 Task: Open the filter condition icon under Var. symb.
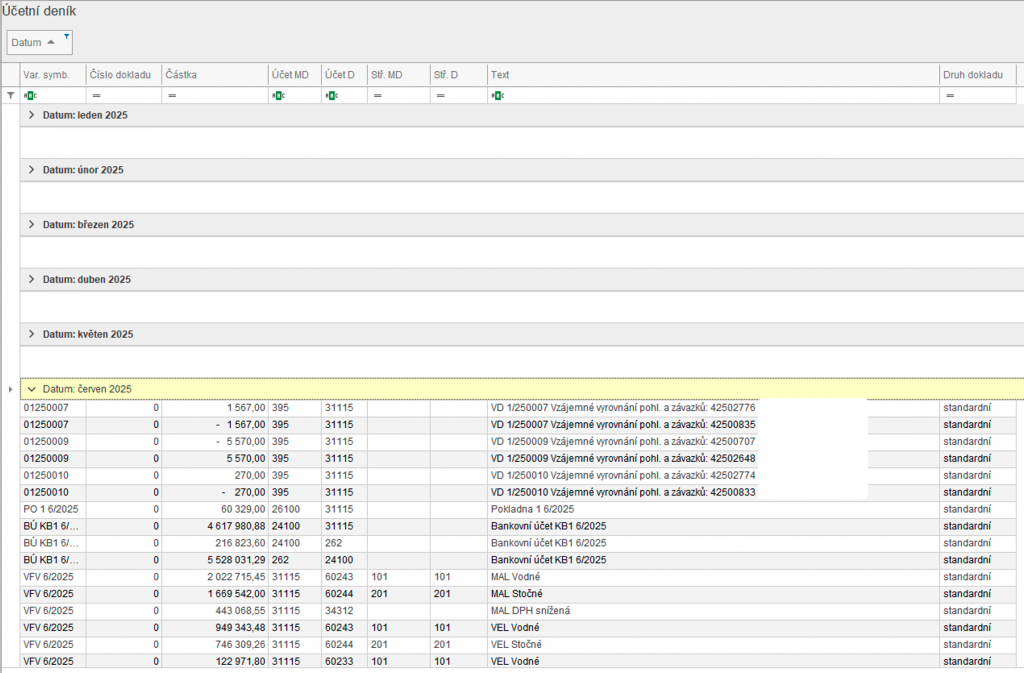tap(30, 95)
